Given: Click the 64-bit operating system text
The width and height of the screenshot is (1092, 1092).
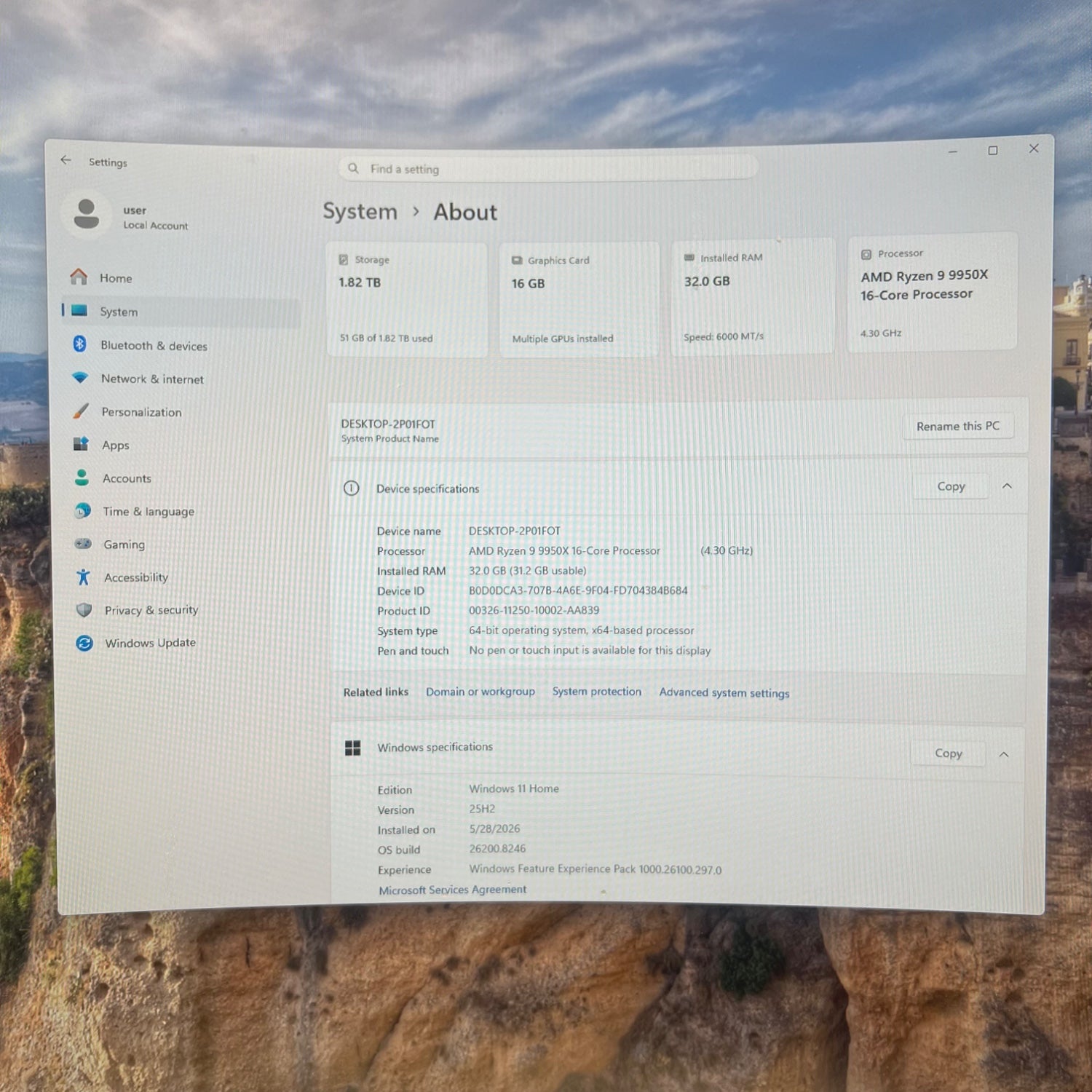Looking at the screenshot, I should 582,630.
